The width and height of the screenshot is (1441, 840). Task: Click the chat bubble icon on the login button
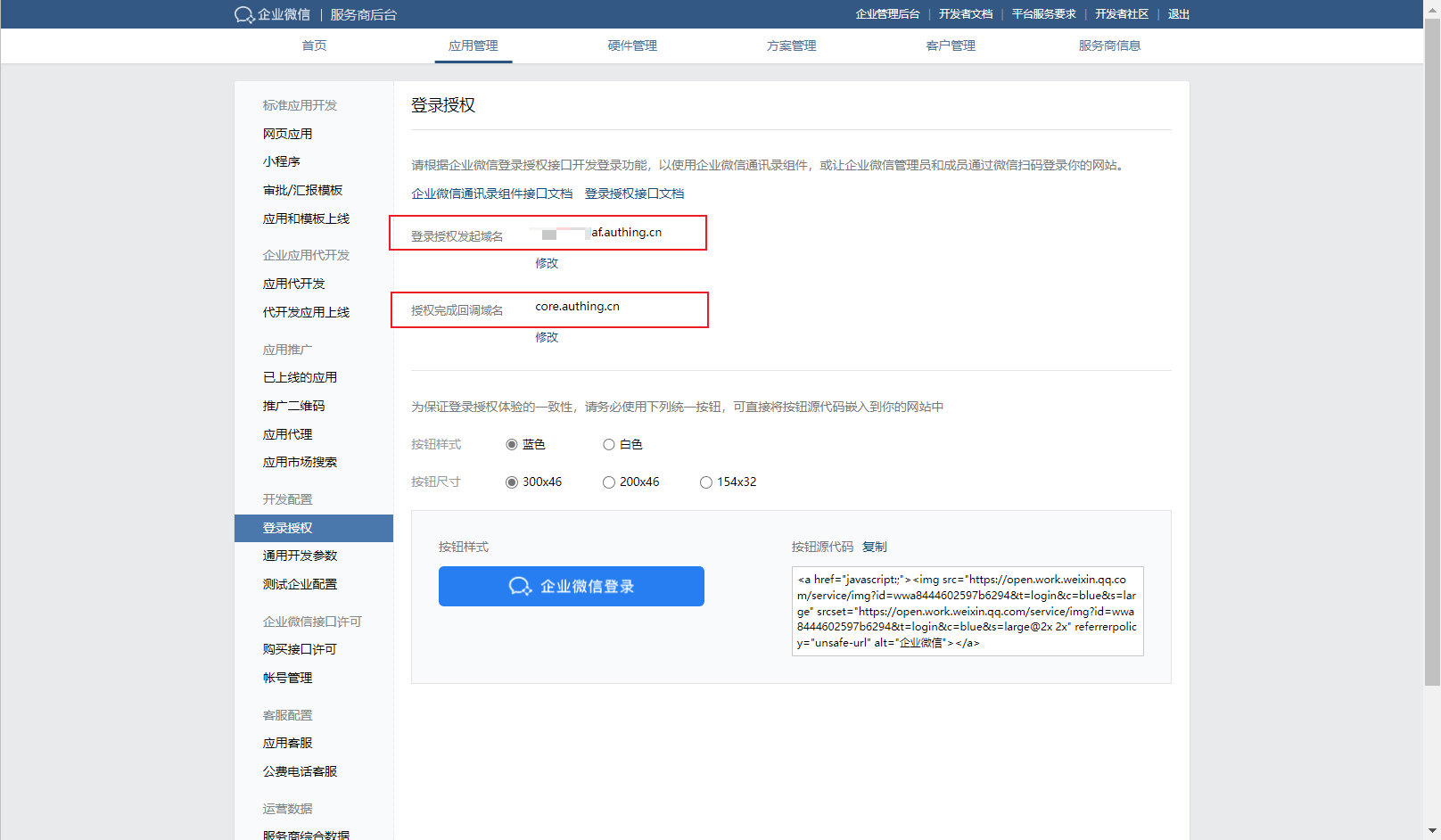pos(520,586)
